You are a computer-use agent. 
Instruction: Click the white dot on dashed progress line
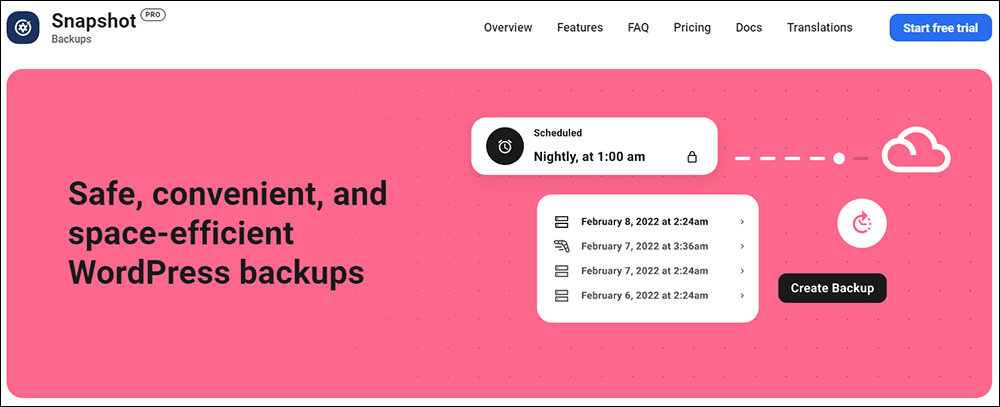point(839,158)
